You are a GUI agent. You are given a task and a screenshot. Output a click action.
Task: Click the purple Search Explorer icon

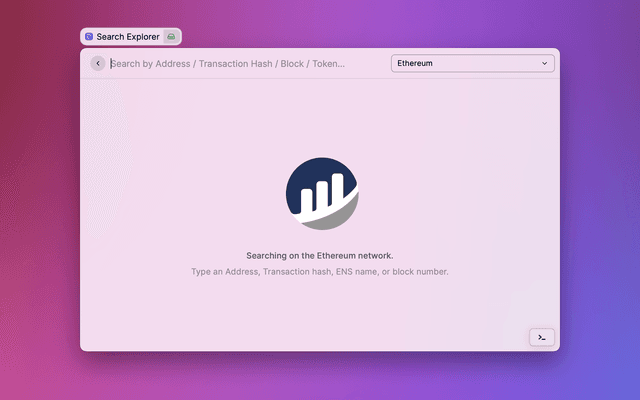[x=89, y=37]
